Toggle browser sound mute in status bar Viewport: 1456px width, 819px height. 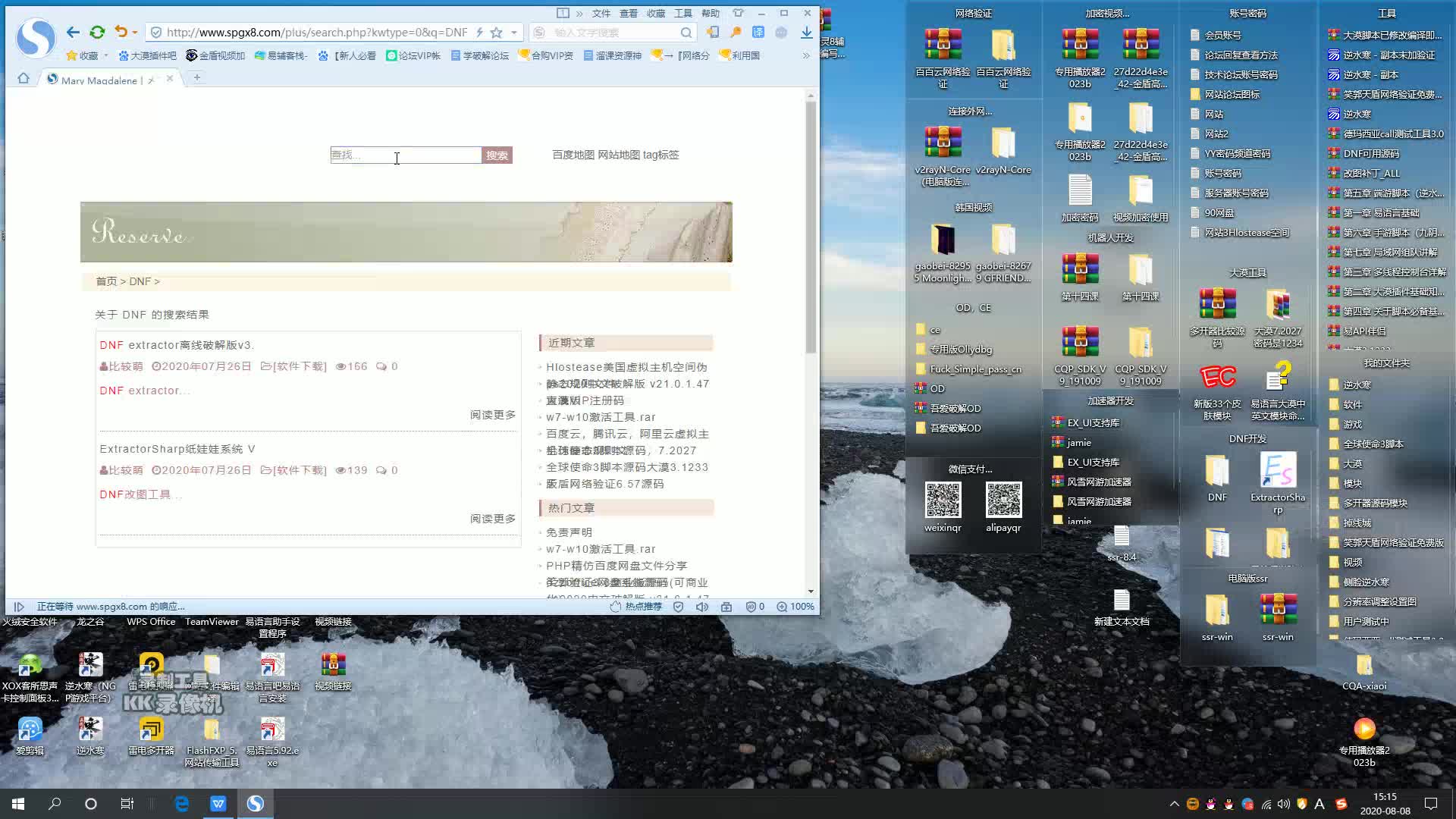(702, 607)
